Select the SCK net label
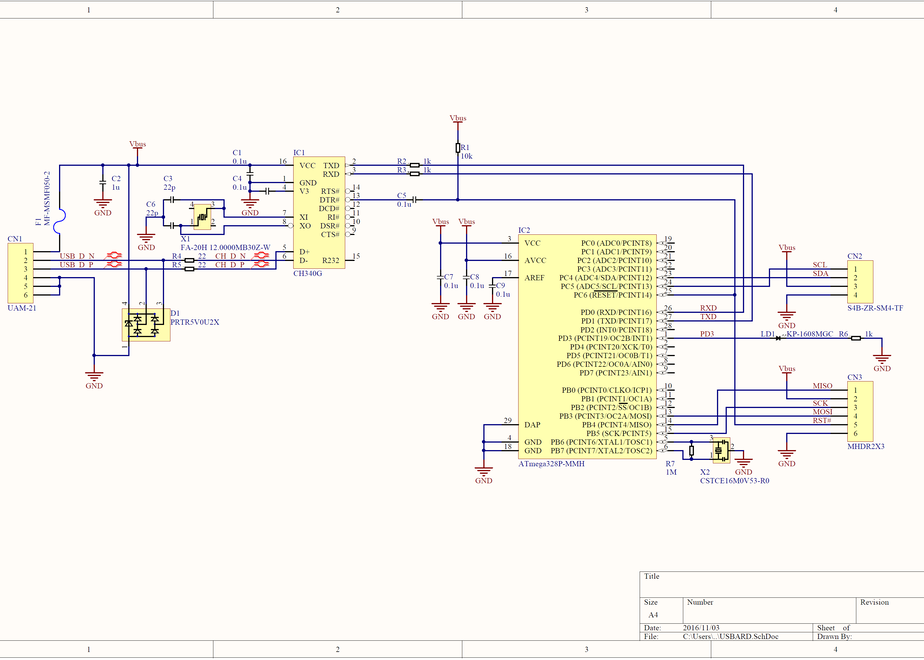 point(820,404)
